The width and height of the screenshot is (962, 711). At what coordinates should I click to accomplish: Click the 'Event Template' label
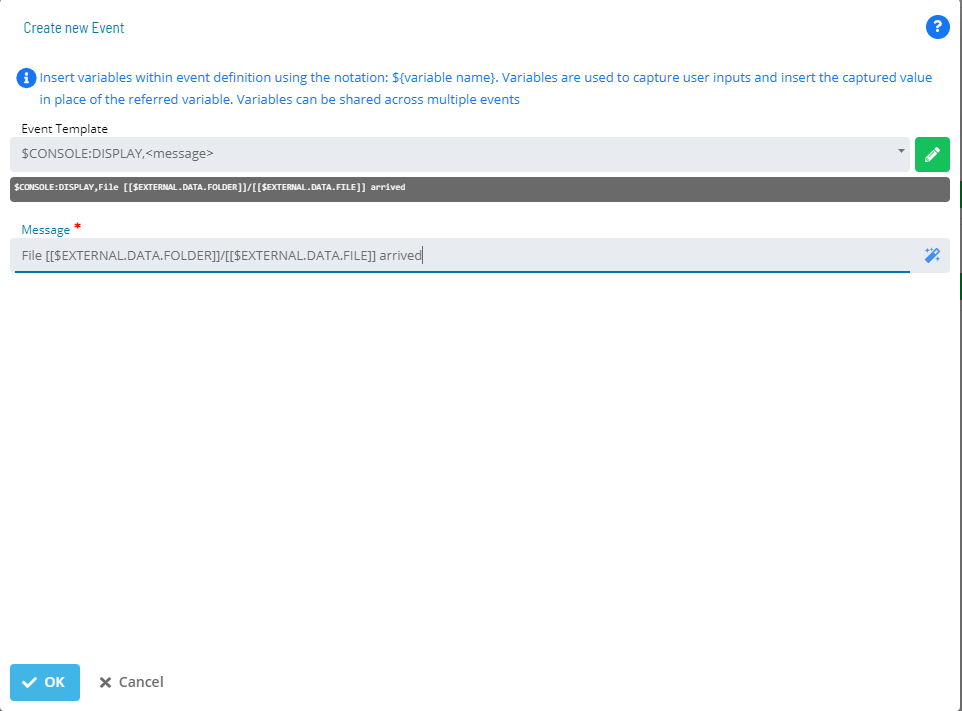pyautogui.click(x=64, y=129)
